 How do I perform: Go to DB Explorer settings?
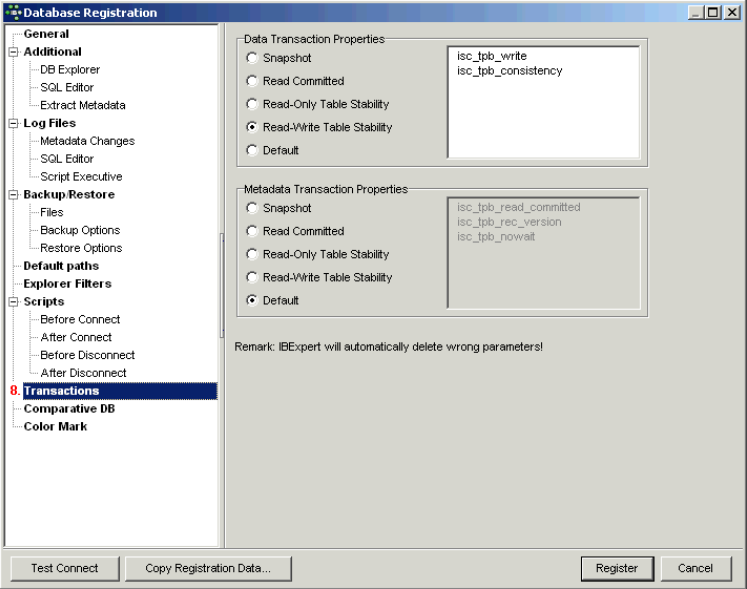70,70
